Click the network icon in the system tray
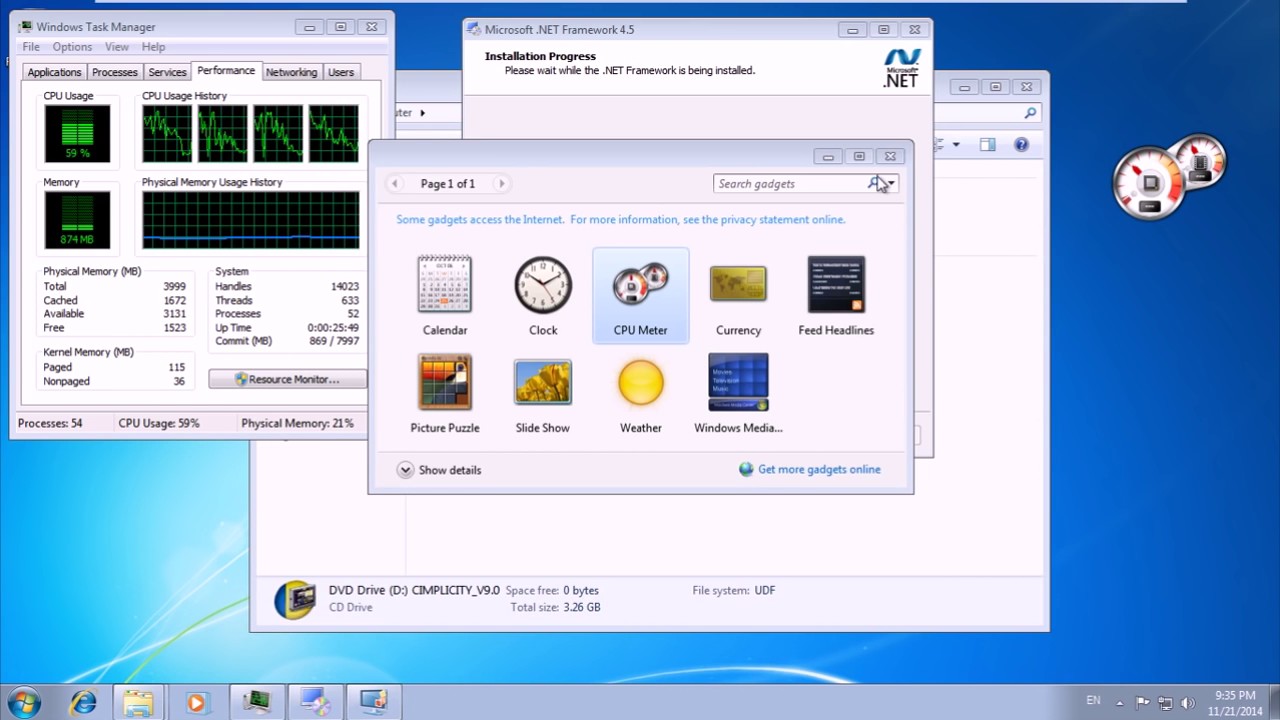 click(x=1164, y=702)
